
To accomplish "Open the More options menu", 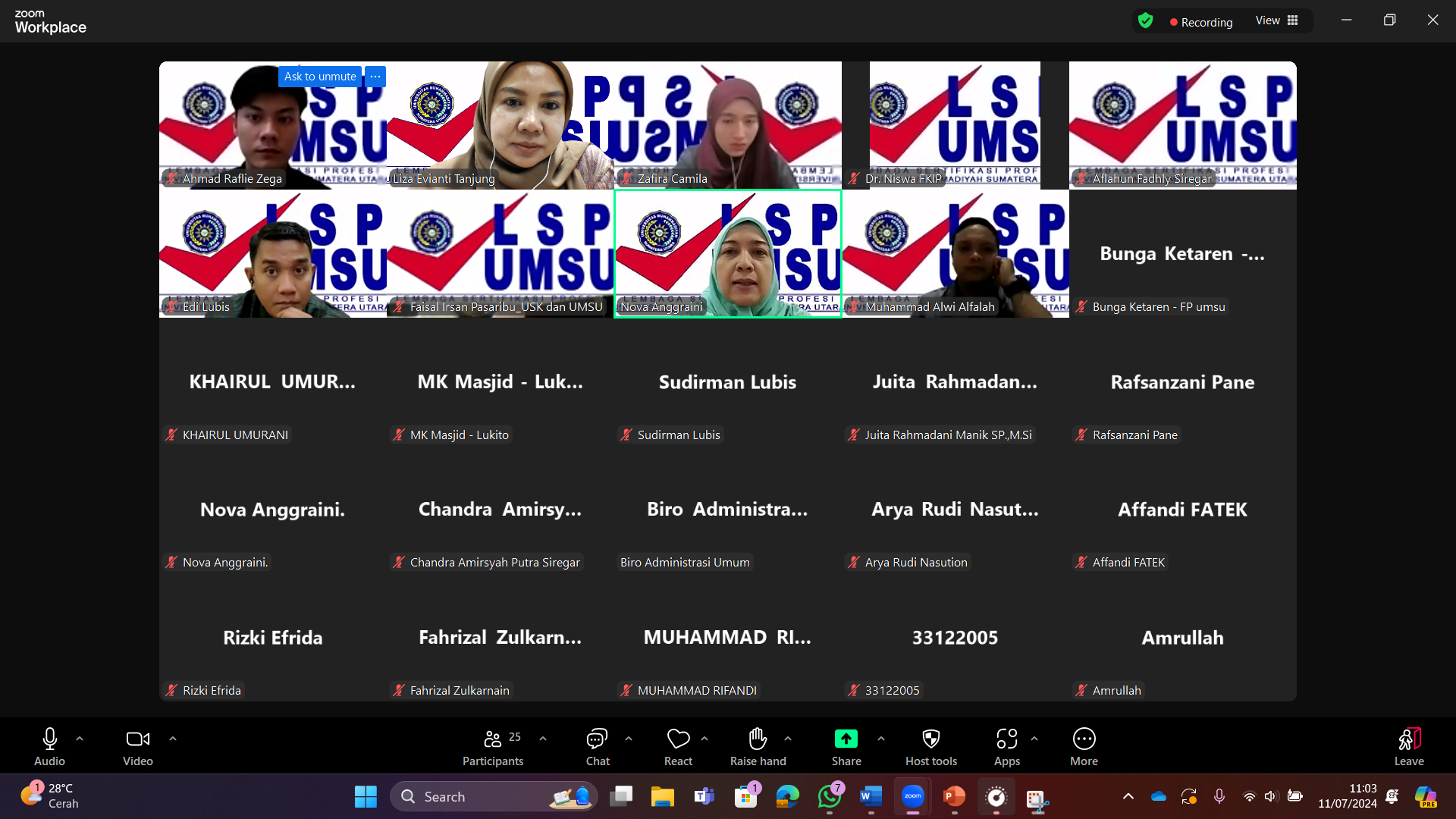I will coord(1084,747).
